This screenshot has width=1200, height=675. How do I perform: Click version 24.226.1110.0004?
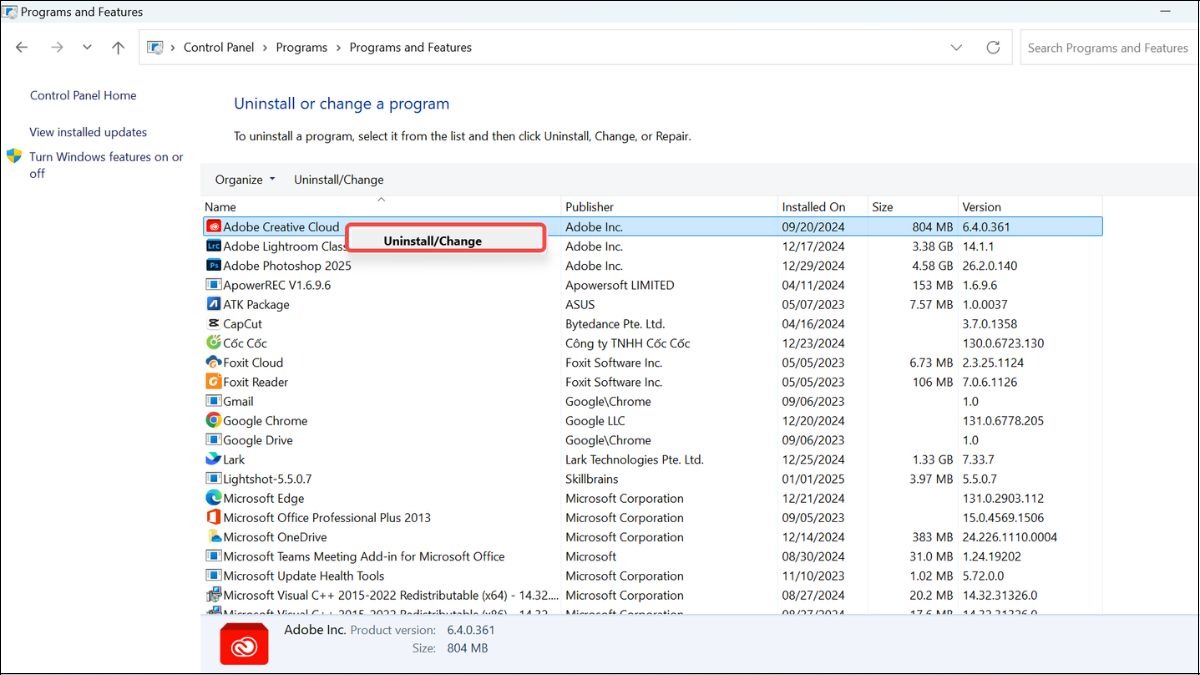pos(1010,537)
